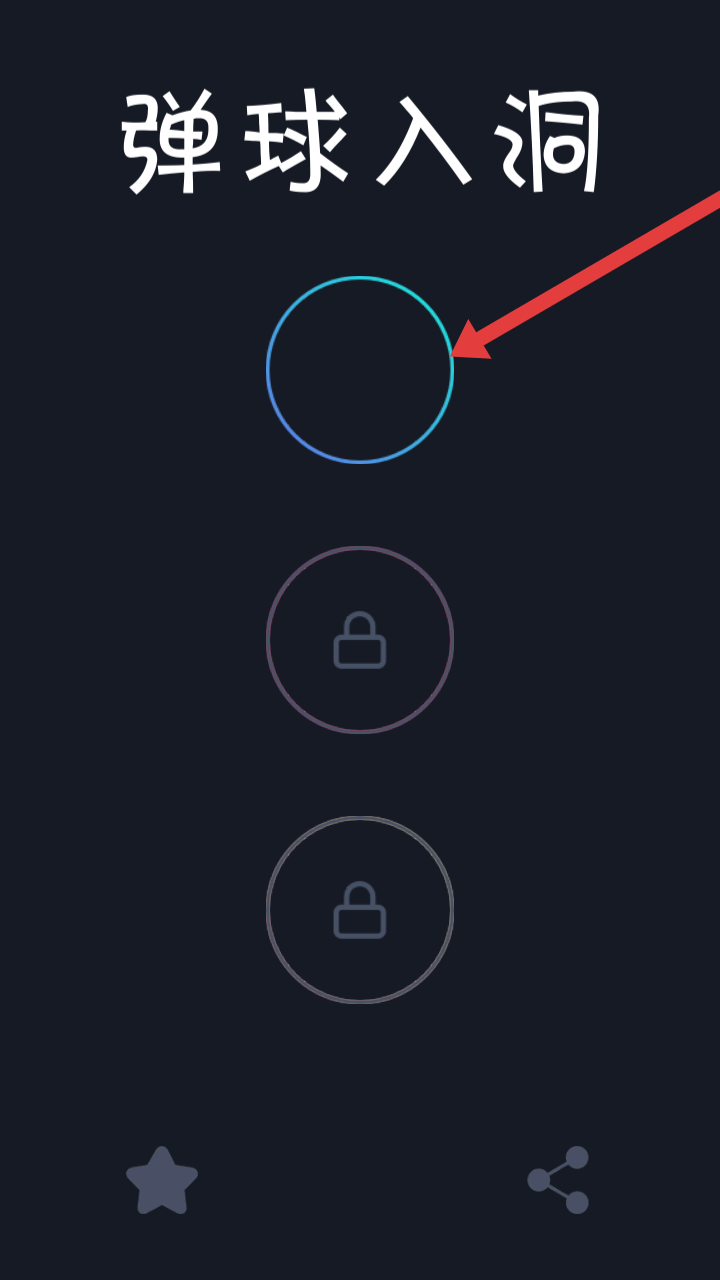Click the character 入 in the title
Screen dimensions: 720x1280
tap(423, 142)
